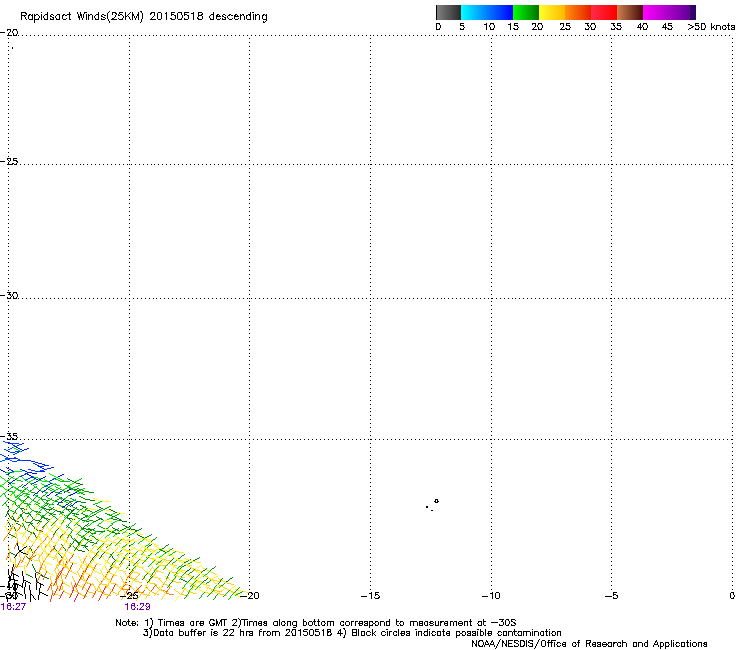Click the -15 longitude axis label
740x650 pixels.
tap(370, 596)
